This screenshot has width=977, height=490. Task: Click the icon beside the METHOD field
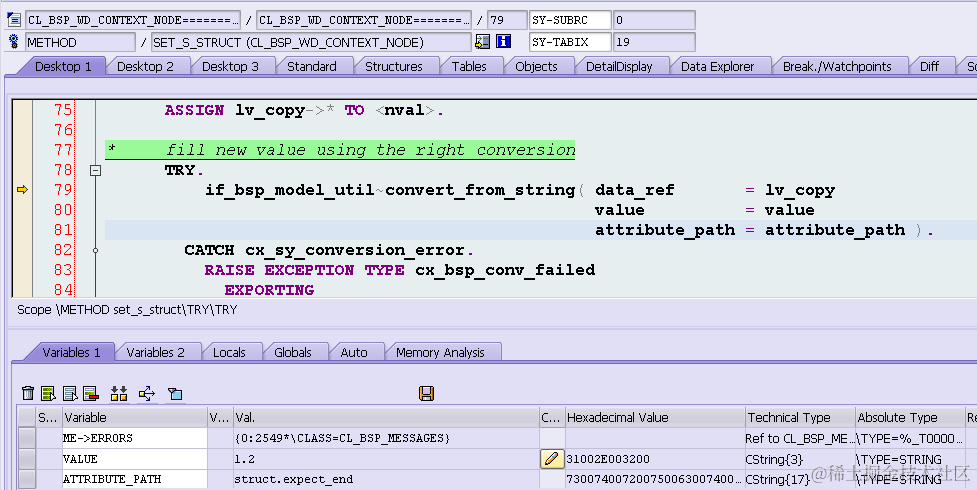(14, 42)
